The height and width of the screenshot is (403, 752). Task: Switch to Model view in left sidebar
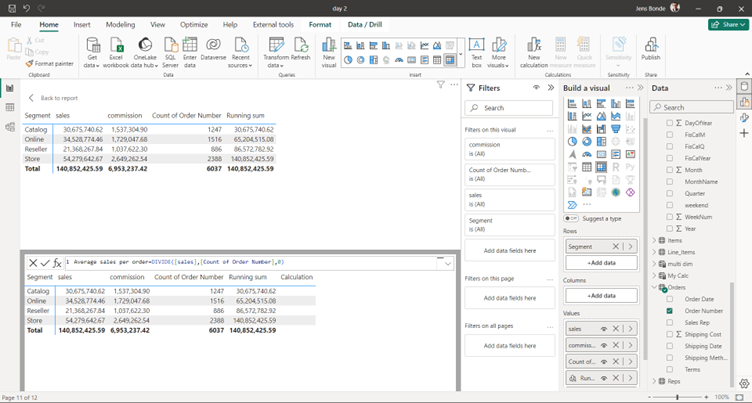(10, 127)
